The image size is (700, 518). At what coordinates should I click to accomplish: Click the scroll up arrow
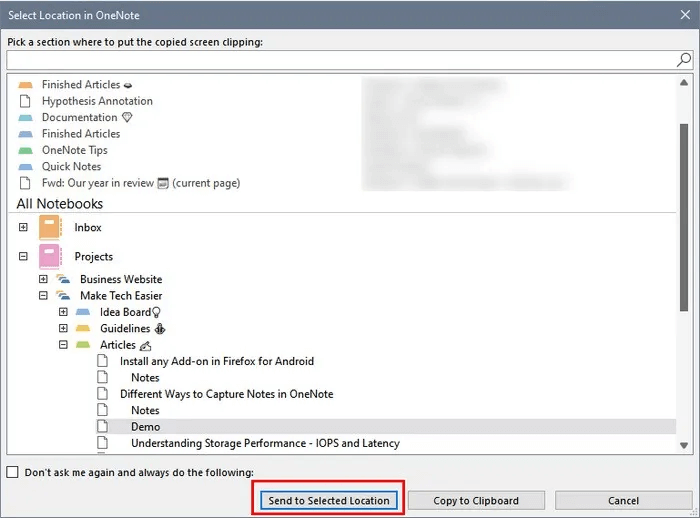[x=683, y=83]
